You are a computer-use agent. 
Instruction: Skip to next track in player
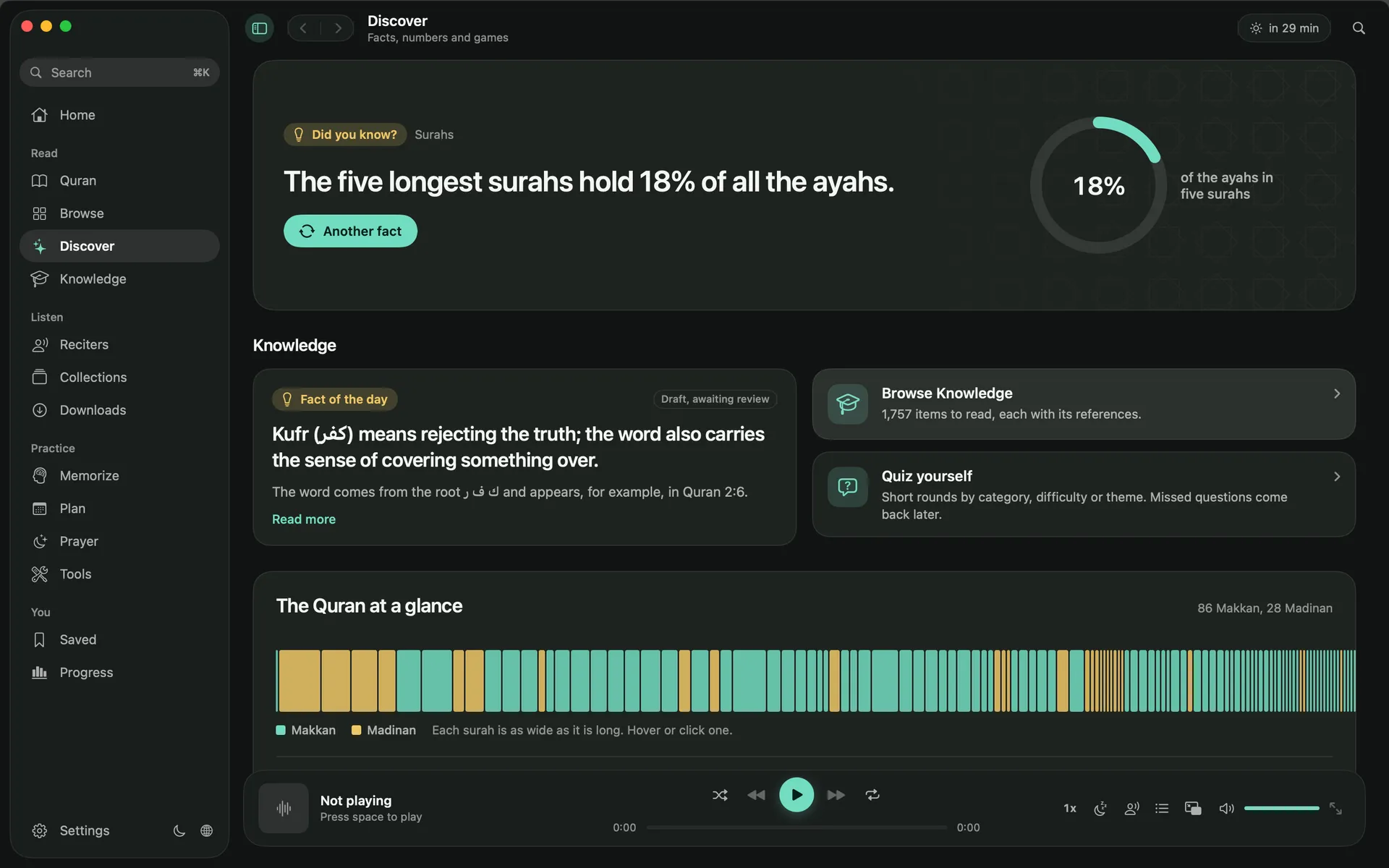pyautogui.click(x=836, y=795)
